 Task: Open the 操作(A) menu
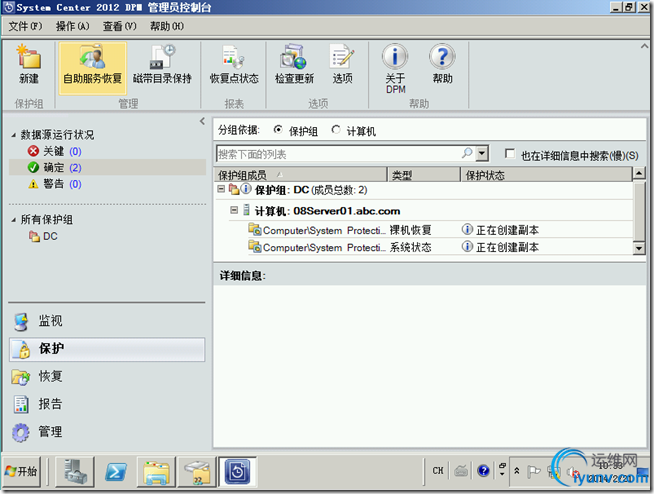point(73,26)
